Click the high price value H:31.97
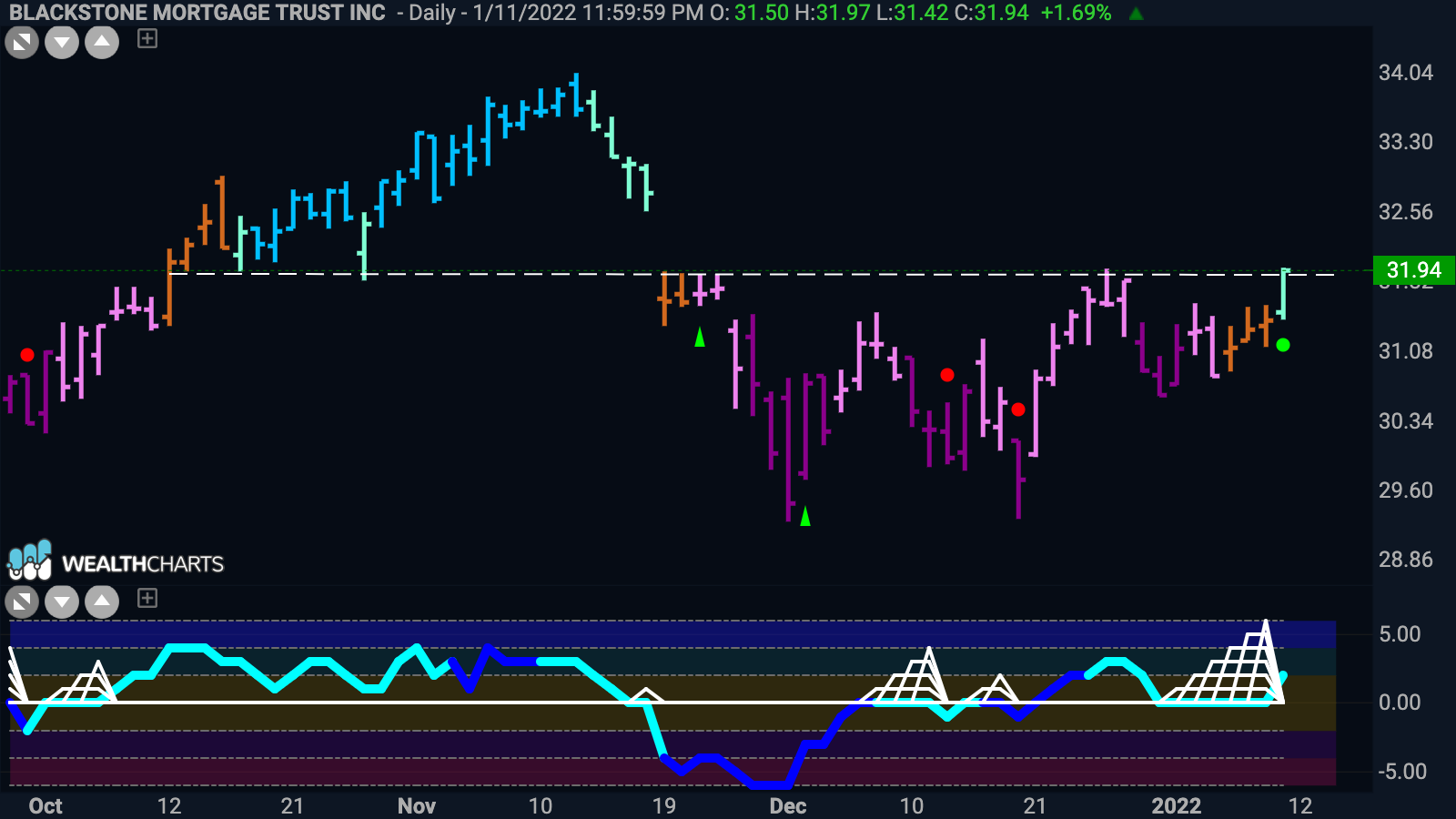The image size is (1456, 819). click(833, 13)
